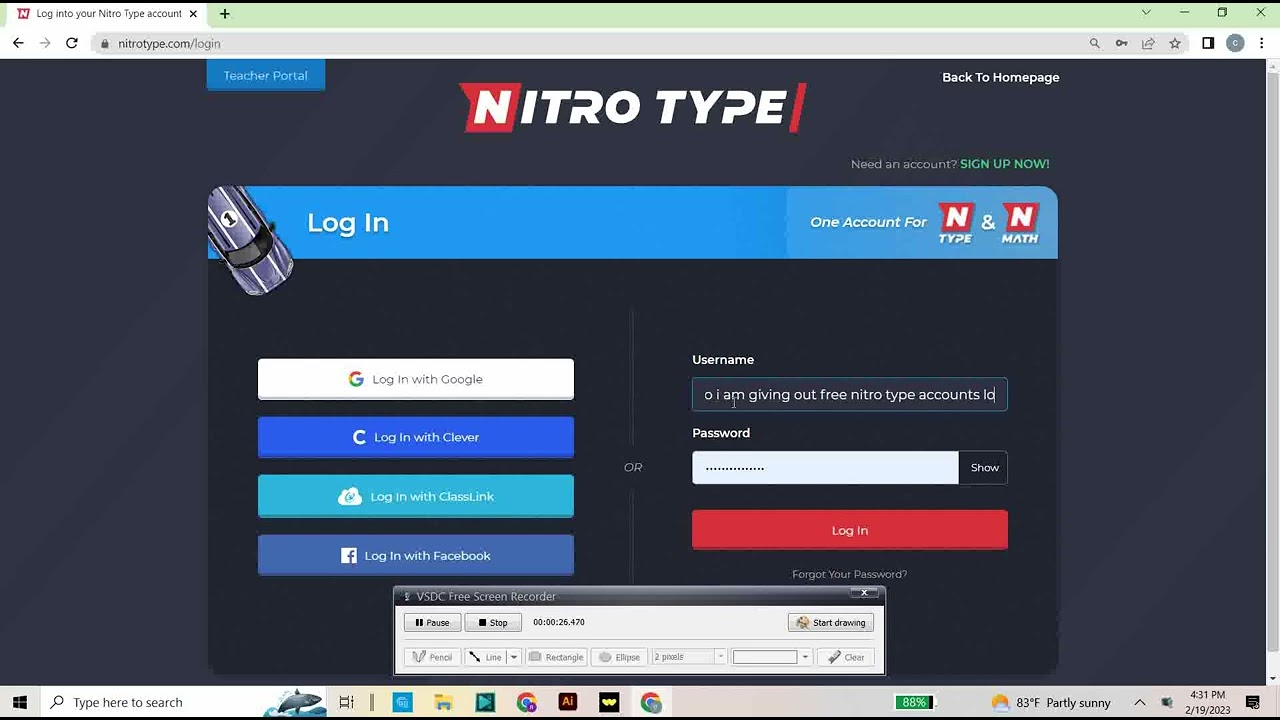Show the password text
Image resolution: width=1280 pixels, height=720 pixels.
[x=984, y=467]
